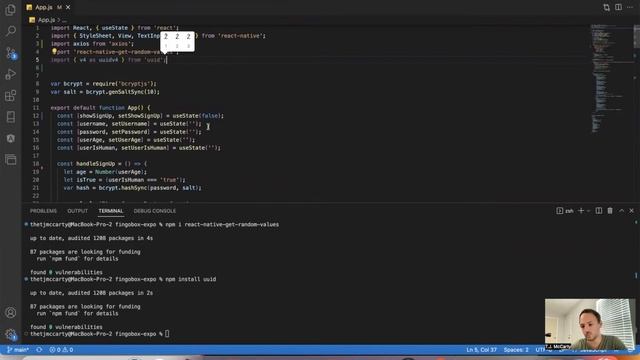
Task: Close the App.js editor tab
Action: coord(68,7)
